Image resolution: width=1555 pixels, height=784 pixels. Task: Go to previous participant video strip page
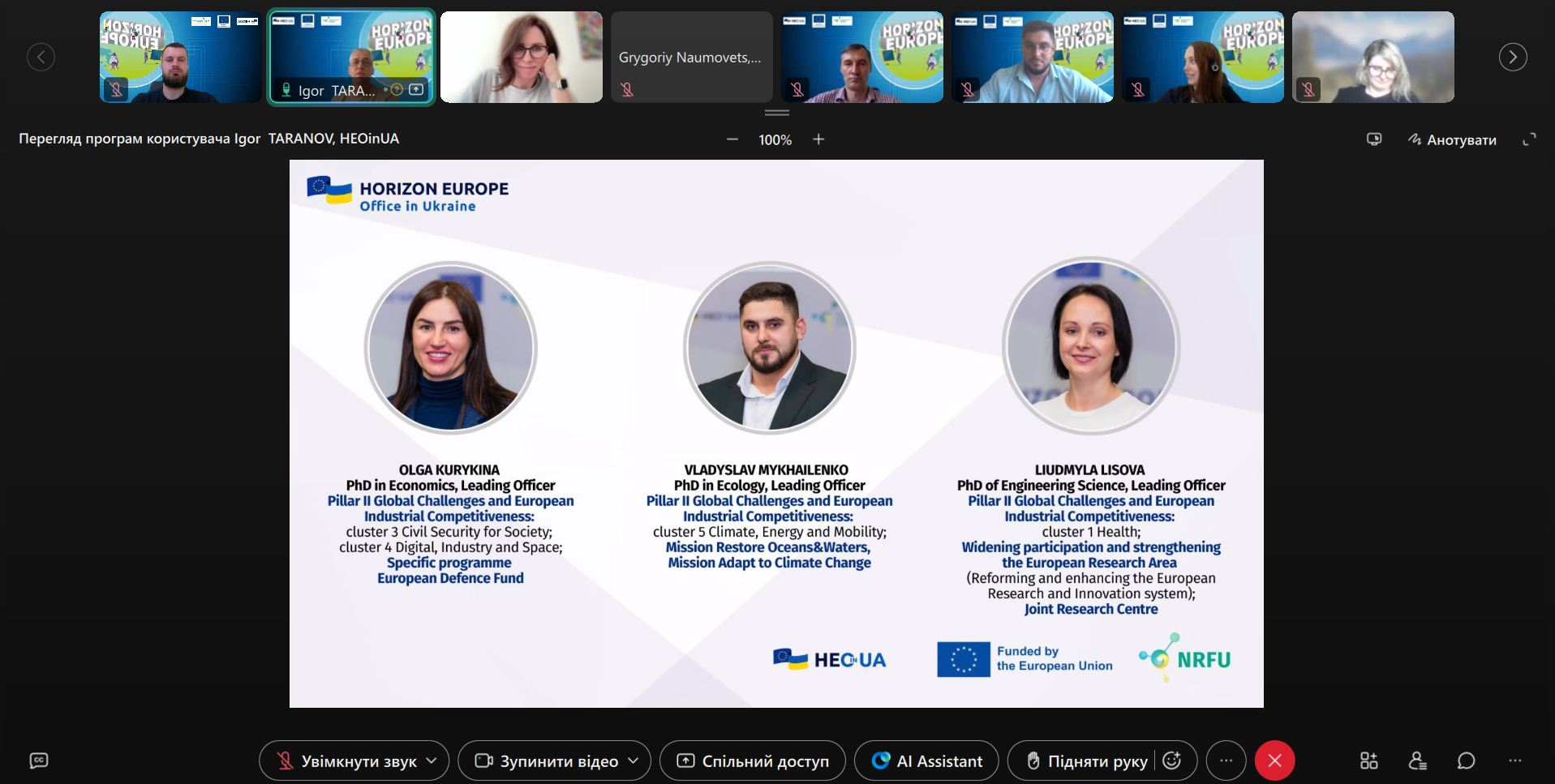point(41,57)
